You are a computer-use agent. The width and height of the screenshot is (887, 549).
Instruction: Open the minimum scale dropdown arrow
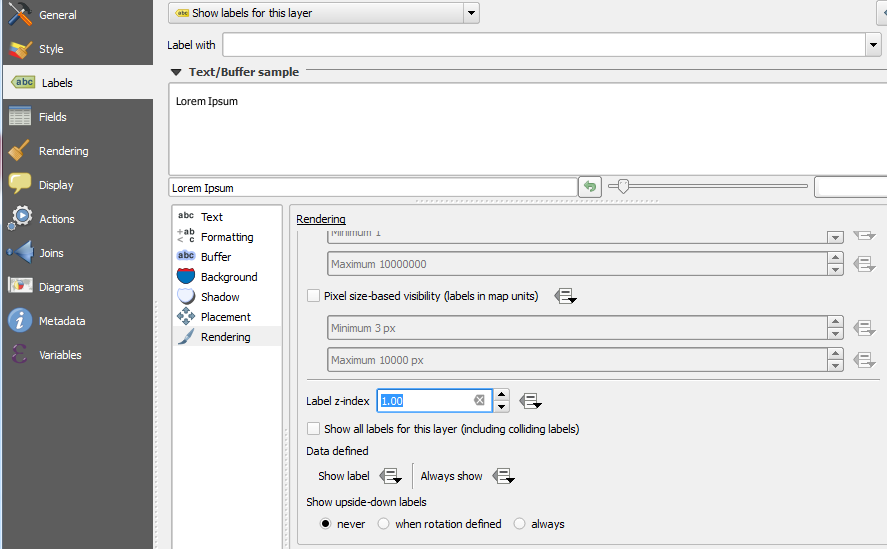click(835, 237)
